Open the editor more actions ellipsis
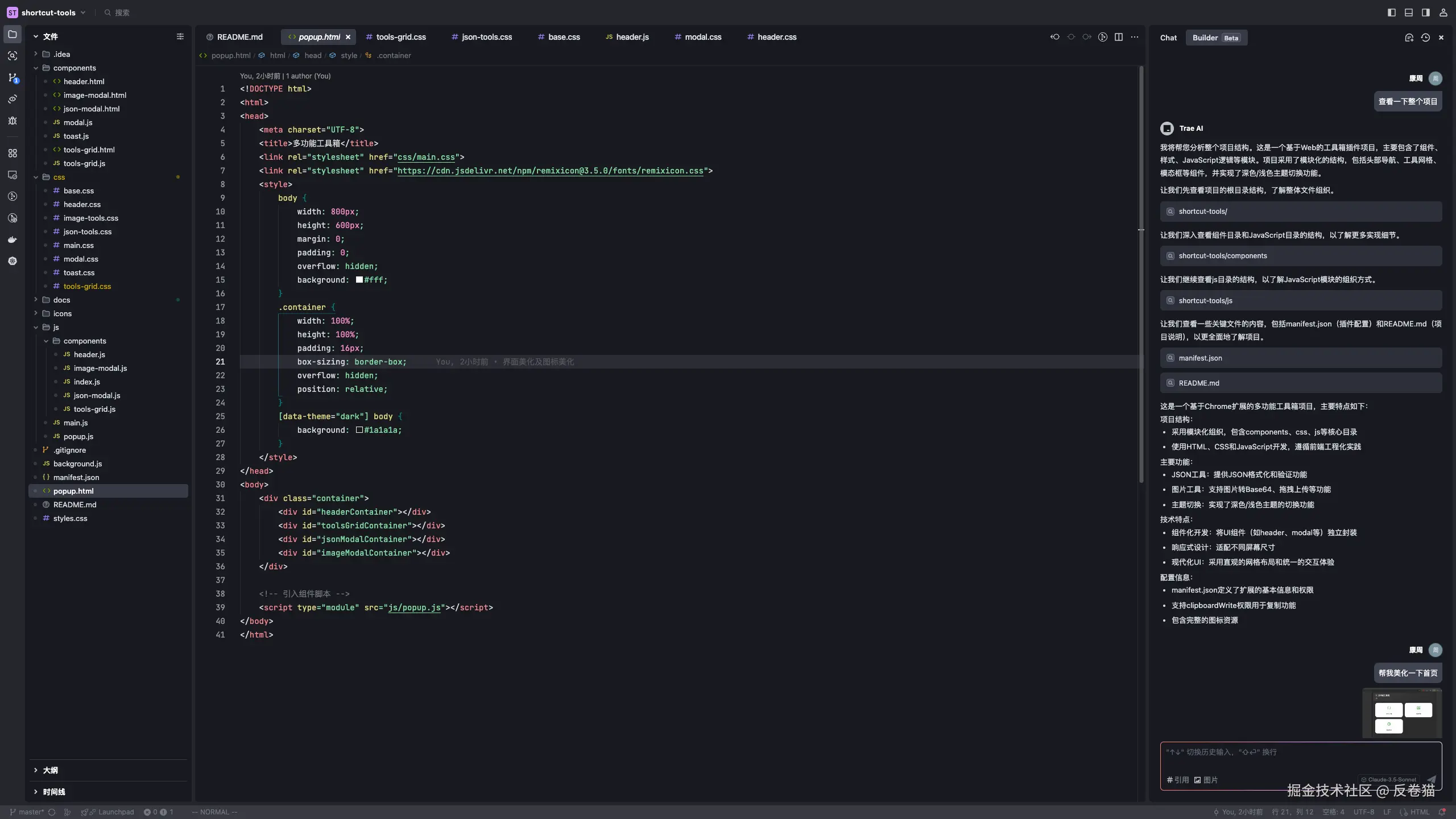The width and height of the screenshot is (1456, 819). (x=1135, y=37)
